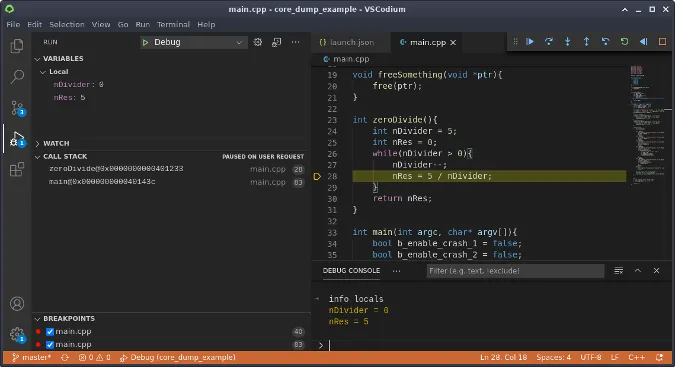Open the File menu
Viewport: 675px width, 367px height.
pos(13,25)
